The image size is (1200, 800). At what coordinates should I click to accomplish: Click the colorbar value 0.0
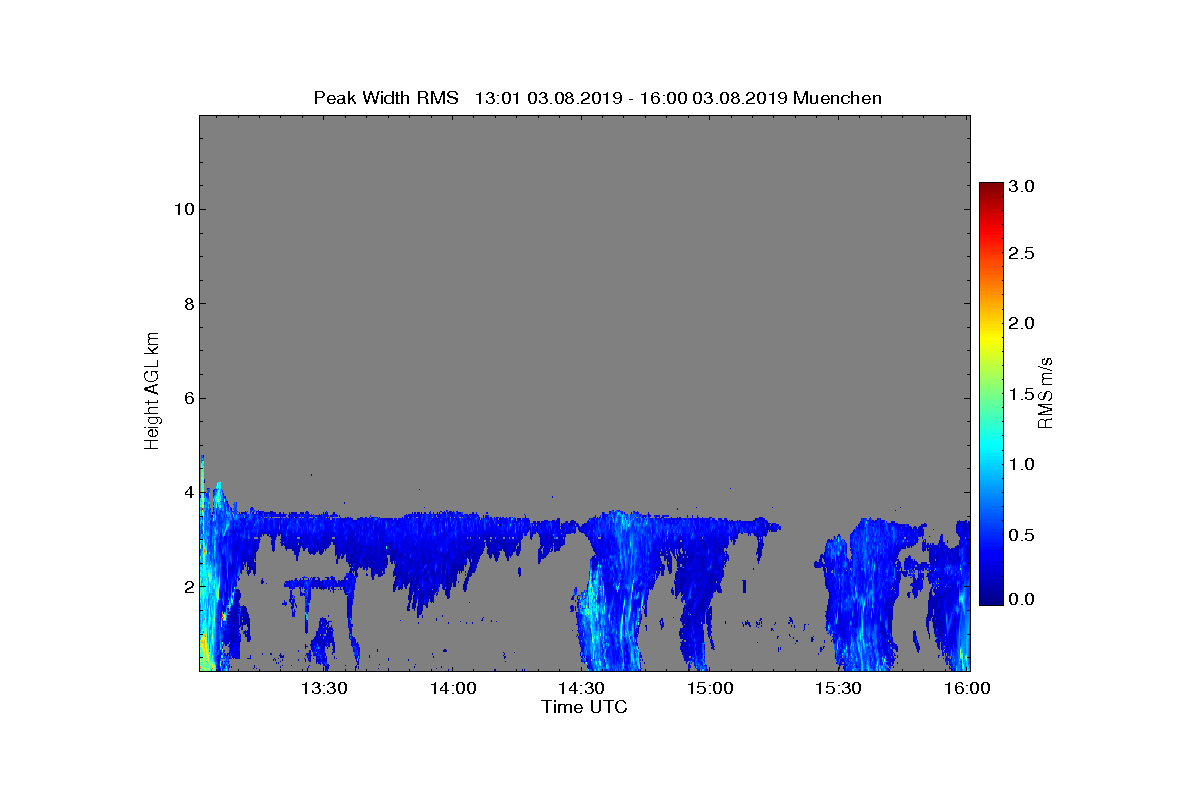pyautogui.click(x=1021, y=599)
